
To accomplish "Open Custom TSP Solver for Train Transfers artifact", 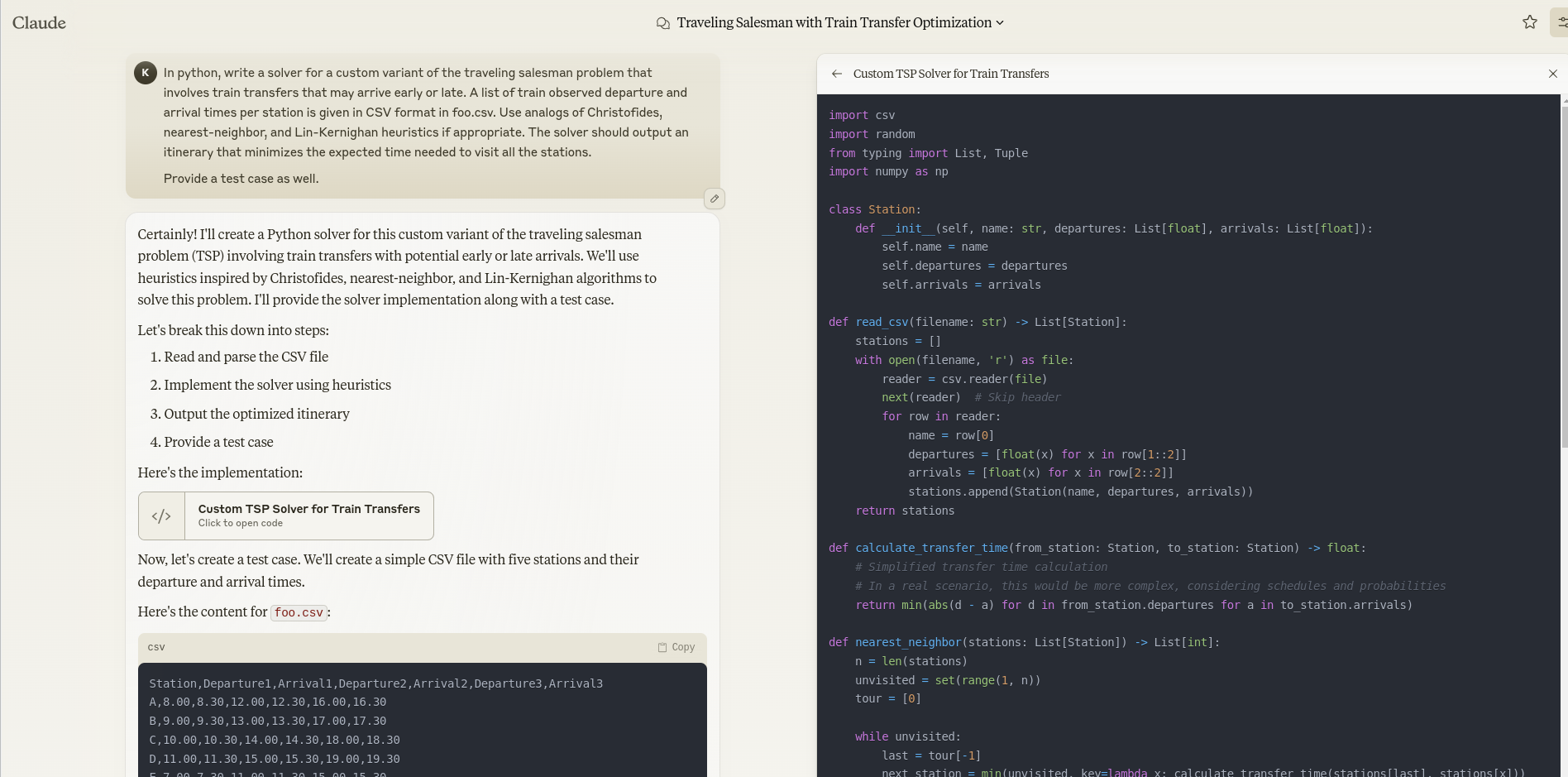I will (286, 516).
